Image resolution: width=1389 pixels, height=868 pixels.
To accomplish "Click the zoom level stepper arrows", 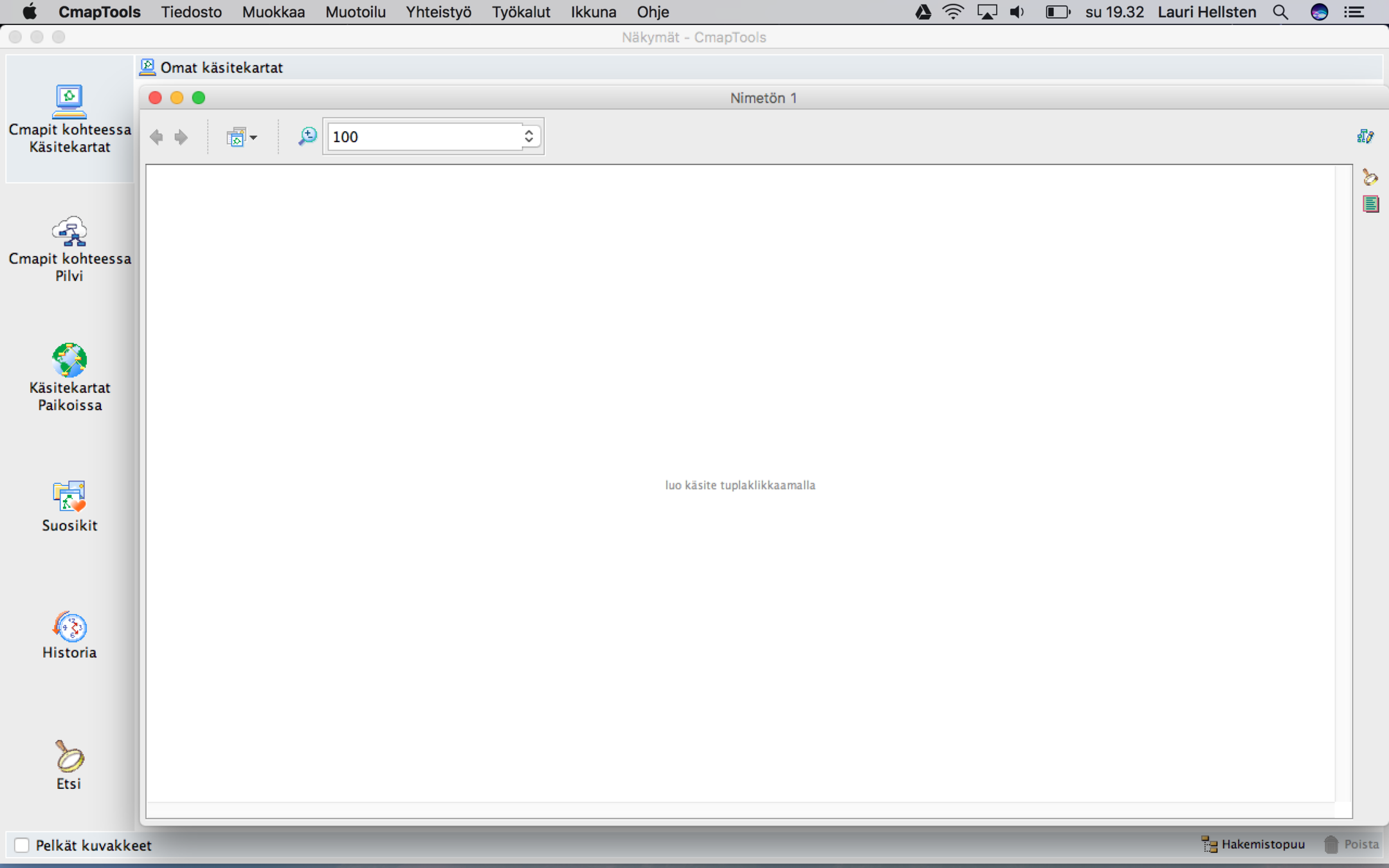I will pos(529,136).
